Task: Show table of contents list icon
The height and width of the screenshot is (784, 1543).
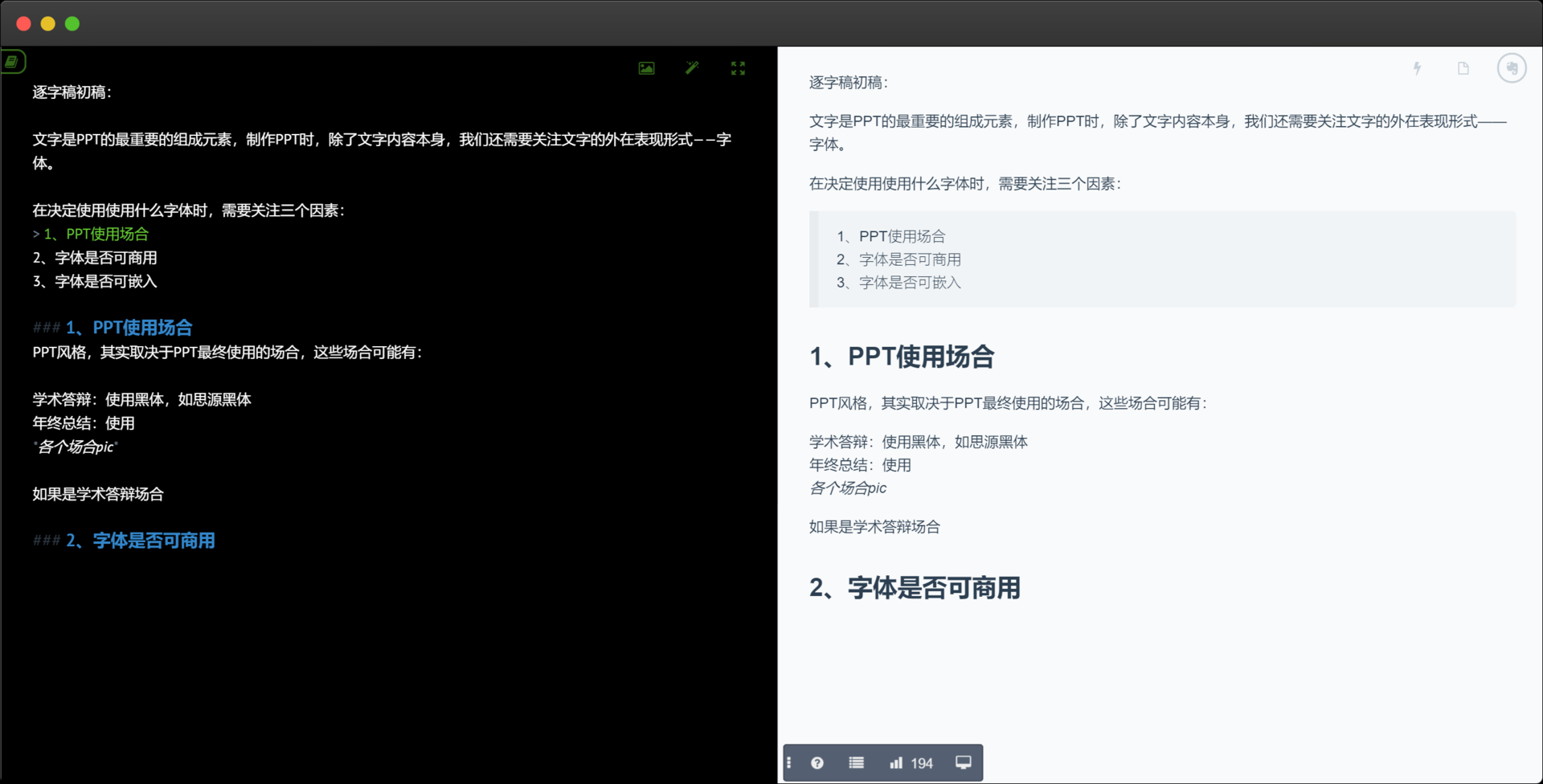Action: [x=857, y=762]
